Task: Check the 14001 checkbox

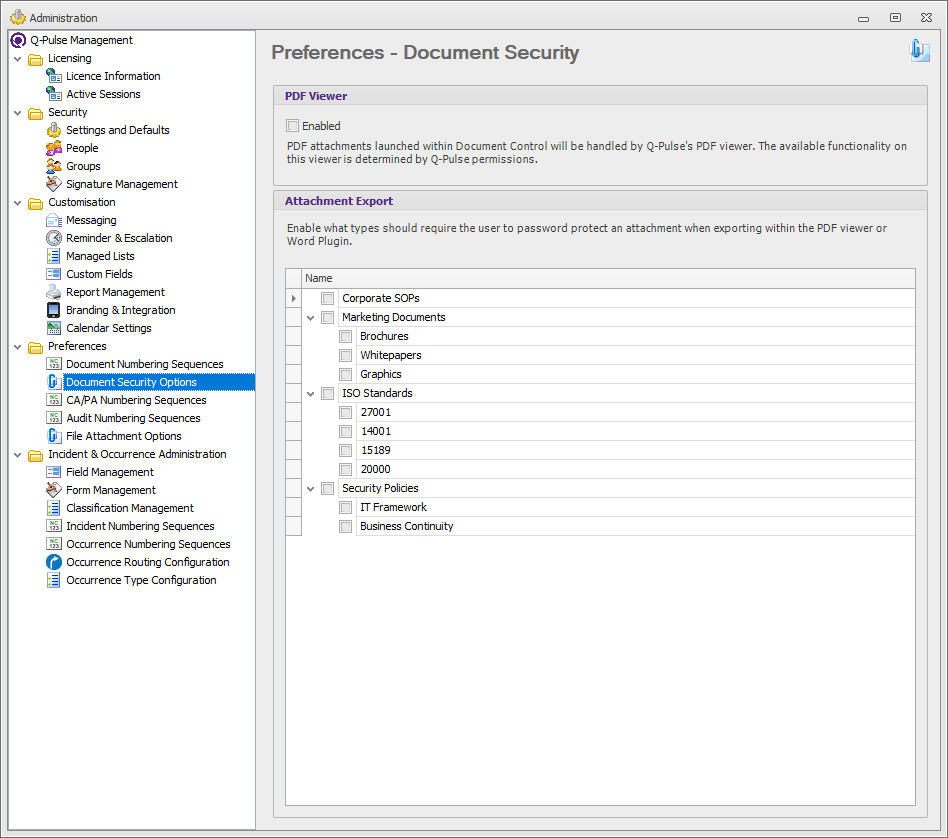Action: click(346, 432)
